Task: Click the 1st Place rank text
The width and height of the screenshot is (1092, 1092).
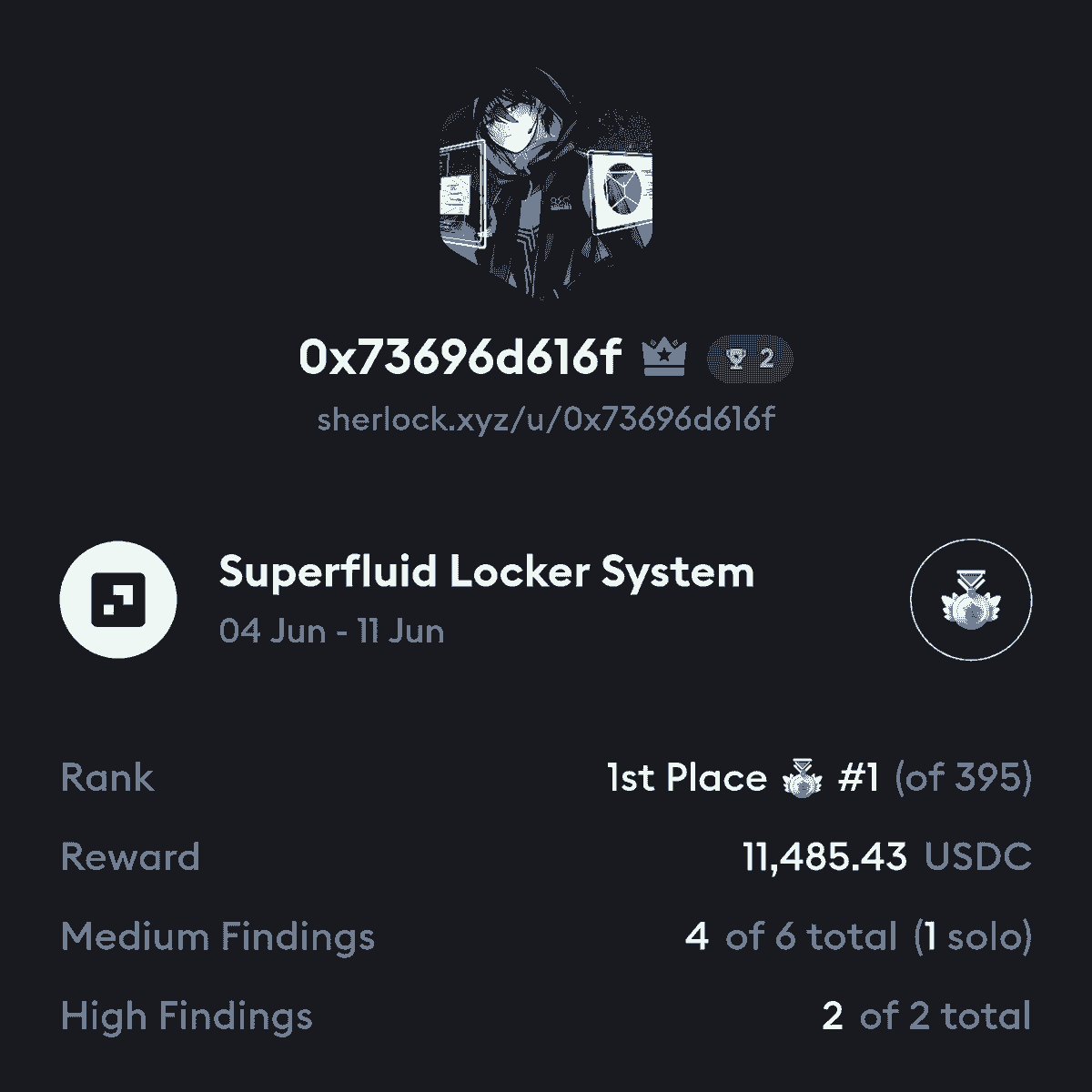Action: coord(687,778)
